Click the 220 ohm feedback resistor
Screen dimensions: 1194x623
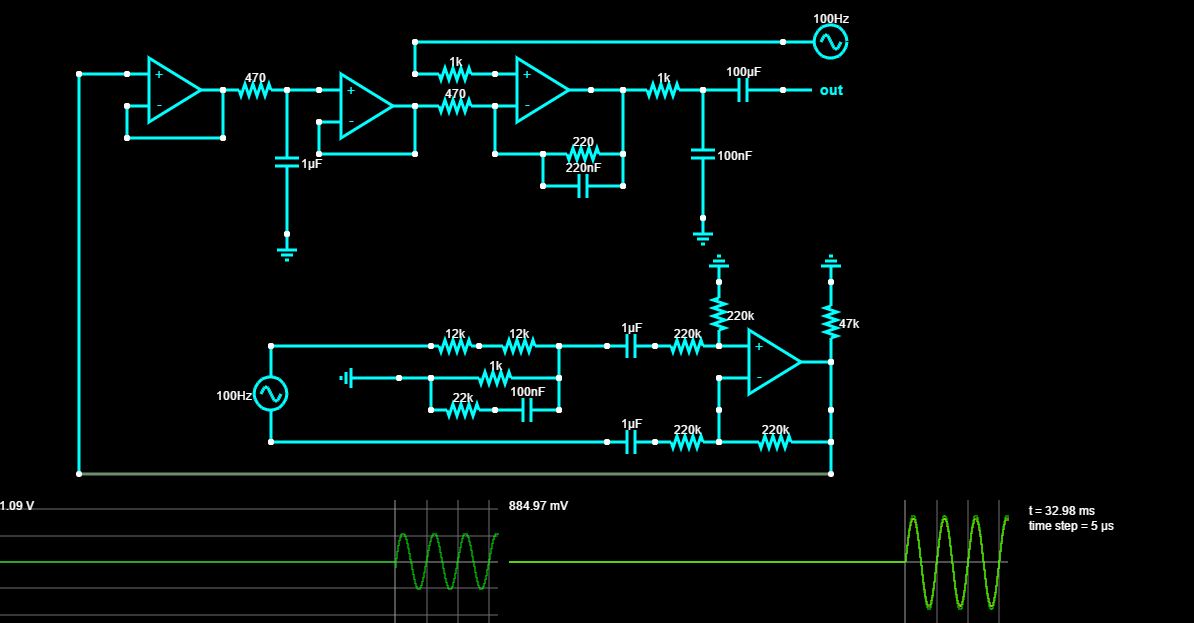583,154
